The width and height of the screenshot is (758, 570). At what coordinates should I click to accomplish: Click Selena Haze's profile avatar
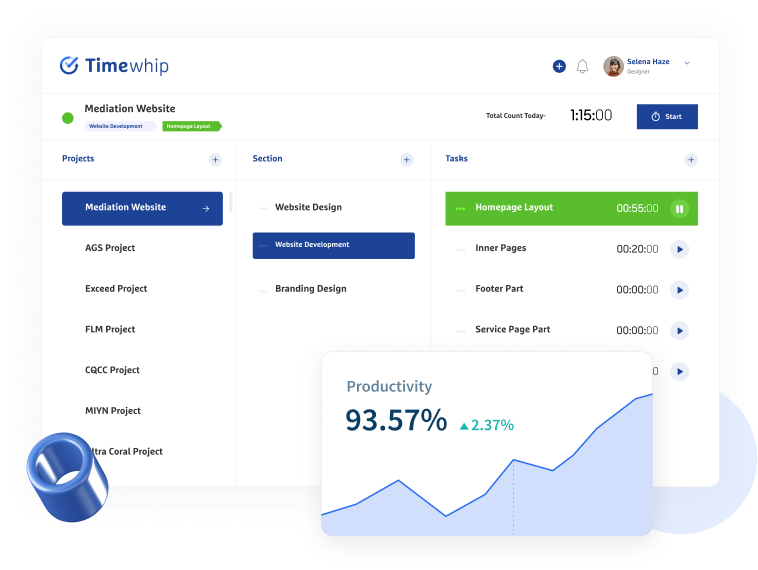(613, 66)
